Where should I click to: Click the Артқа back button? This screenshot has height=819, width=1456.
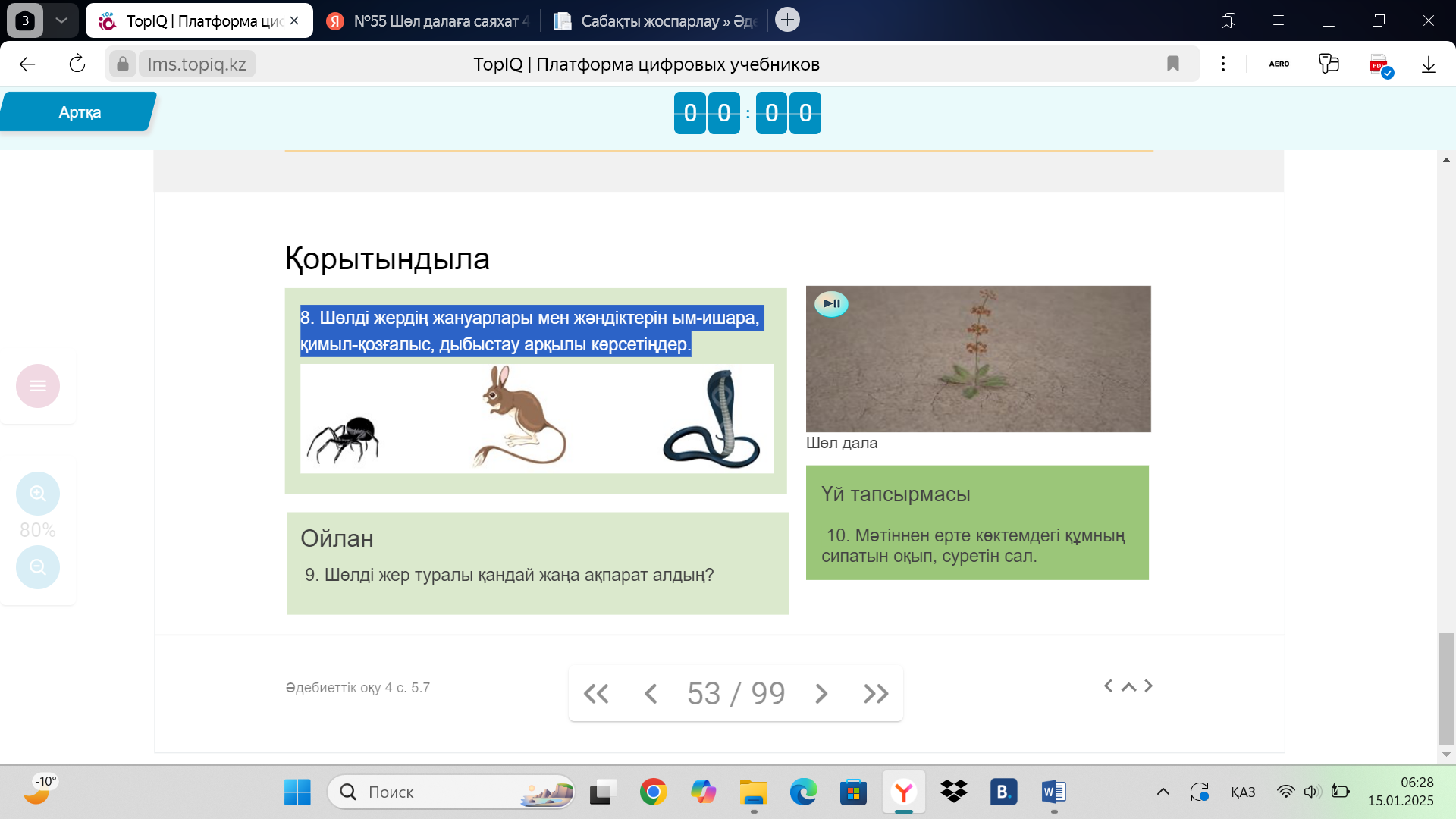click(x=79, y=112)
